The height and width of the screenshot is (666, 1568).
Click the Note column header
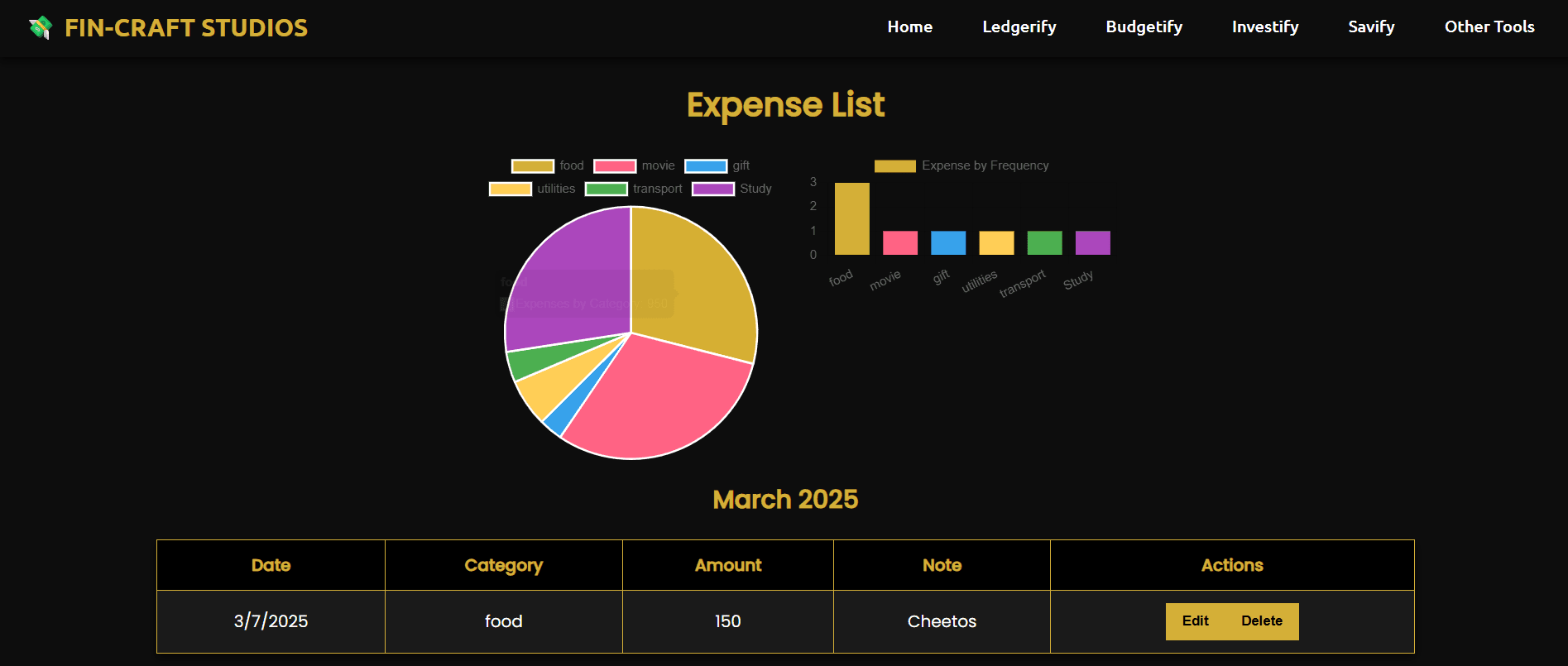(942, 565)
